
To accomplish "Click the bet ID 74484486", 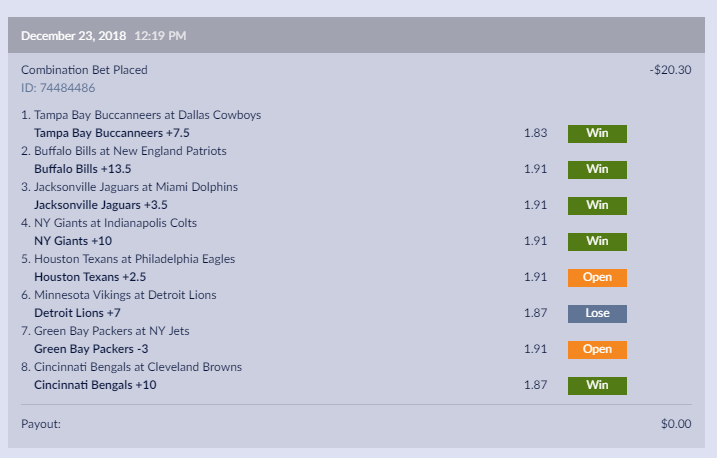I will (x=58, y=87).
